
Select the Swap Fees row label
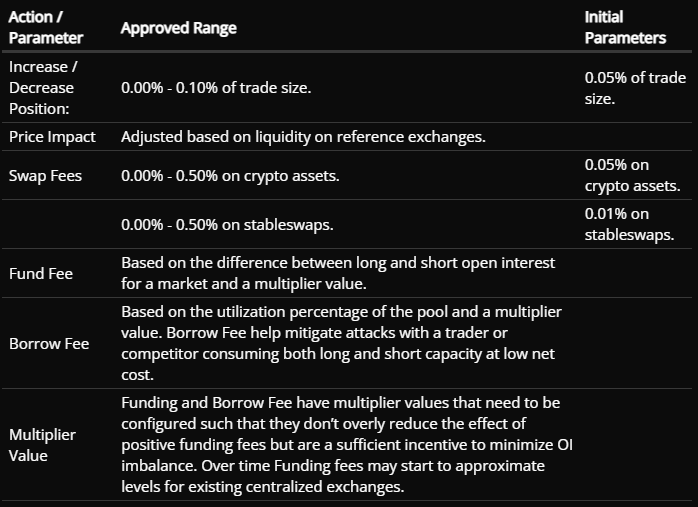(x=45, y=176)
